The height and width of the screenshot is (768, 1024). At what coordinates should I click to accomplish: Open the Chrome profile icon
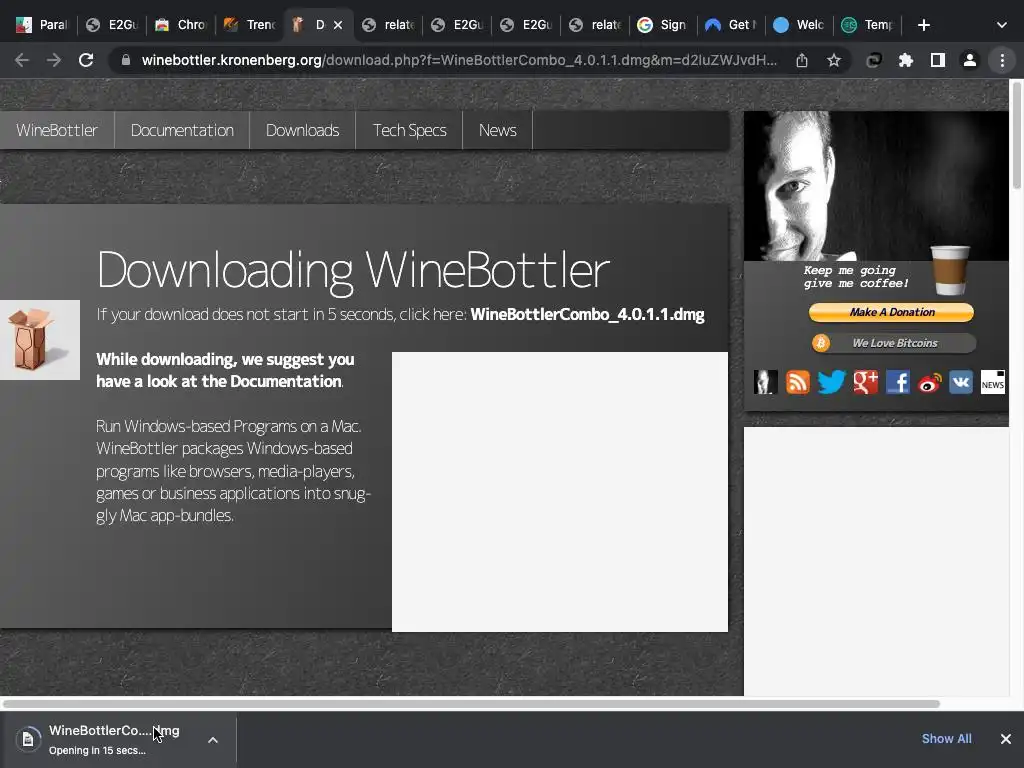click(x=970, y=61)
